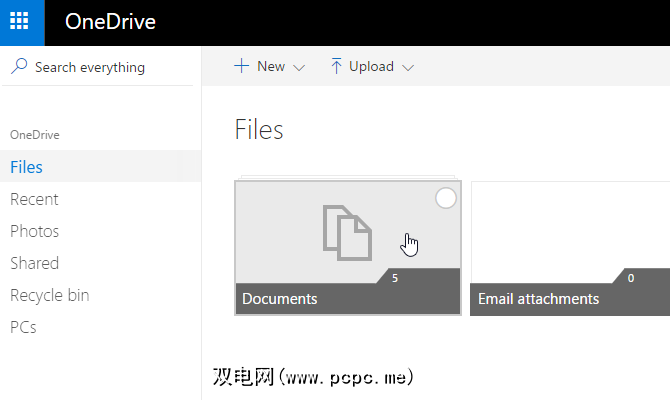
Task: Click the OneDrive sidebar heading
Action: 35,135
